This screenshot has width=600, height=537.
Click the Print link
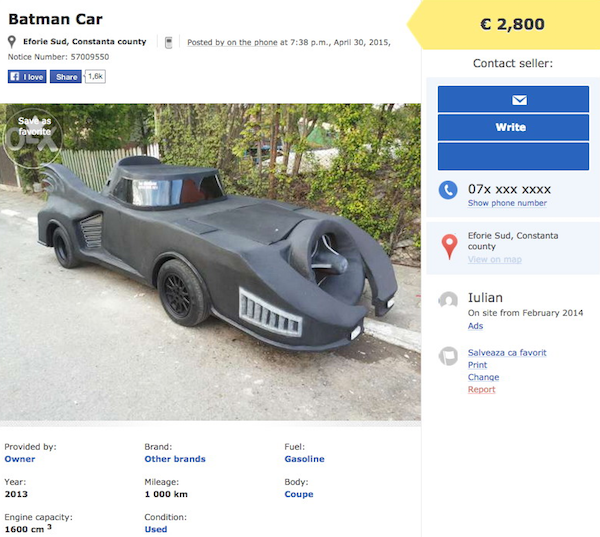477,365
